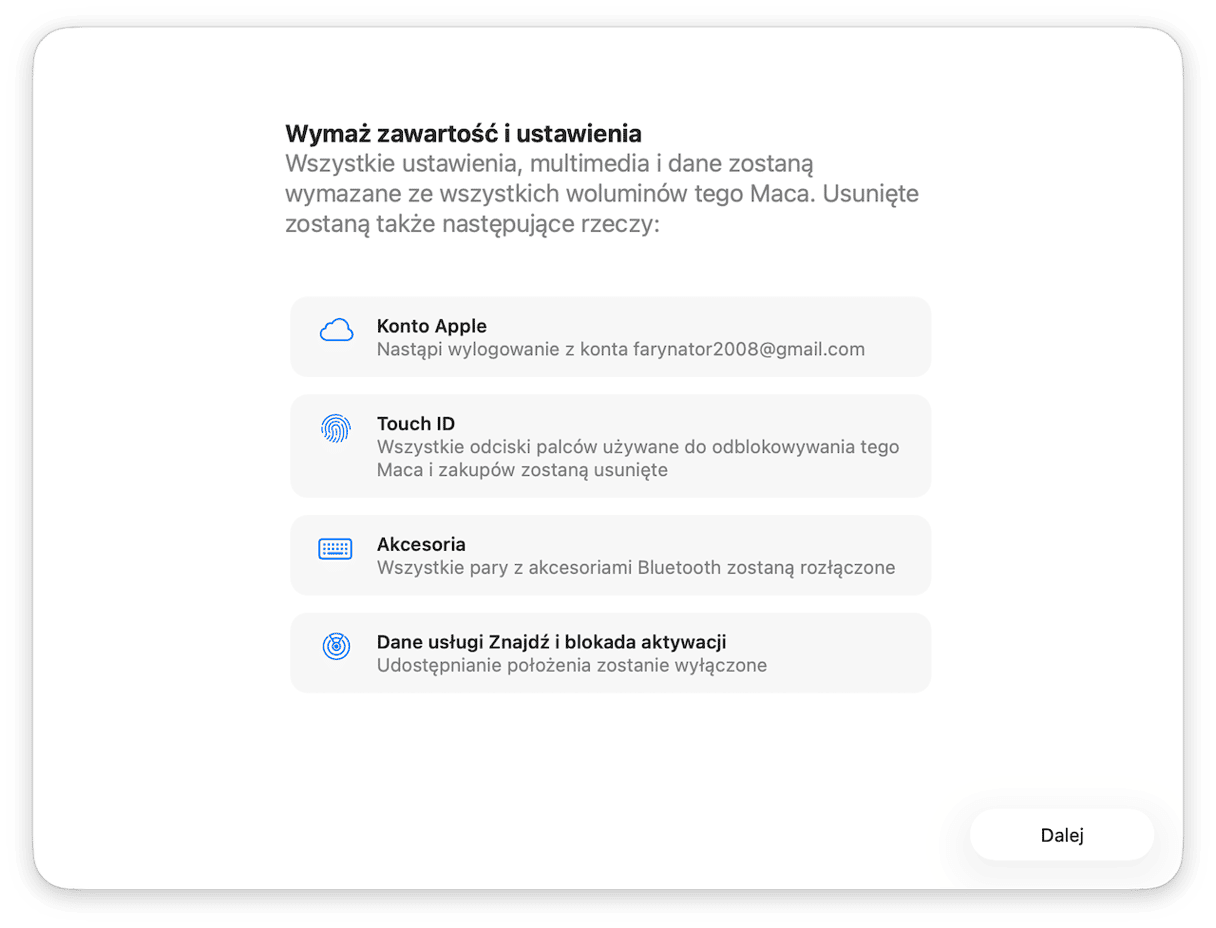Image resolution: width=1216 pixels, height=928 pixels.
Task: Click the fingerprints removal description under Touch ID
Action: click(638, 458)
